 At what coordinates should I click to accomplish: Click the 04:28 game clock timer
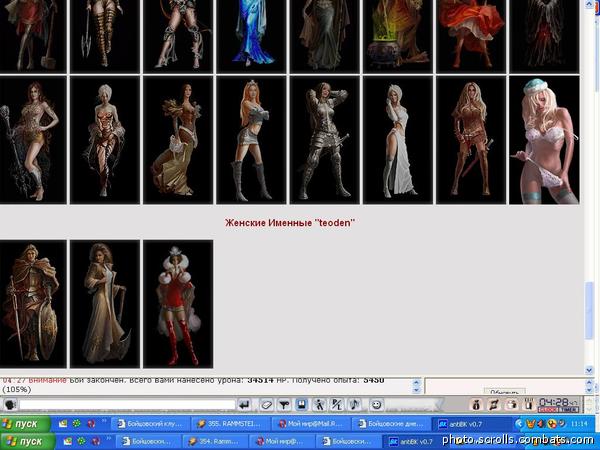558,404
